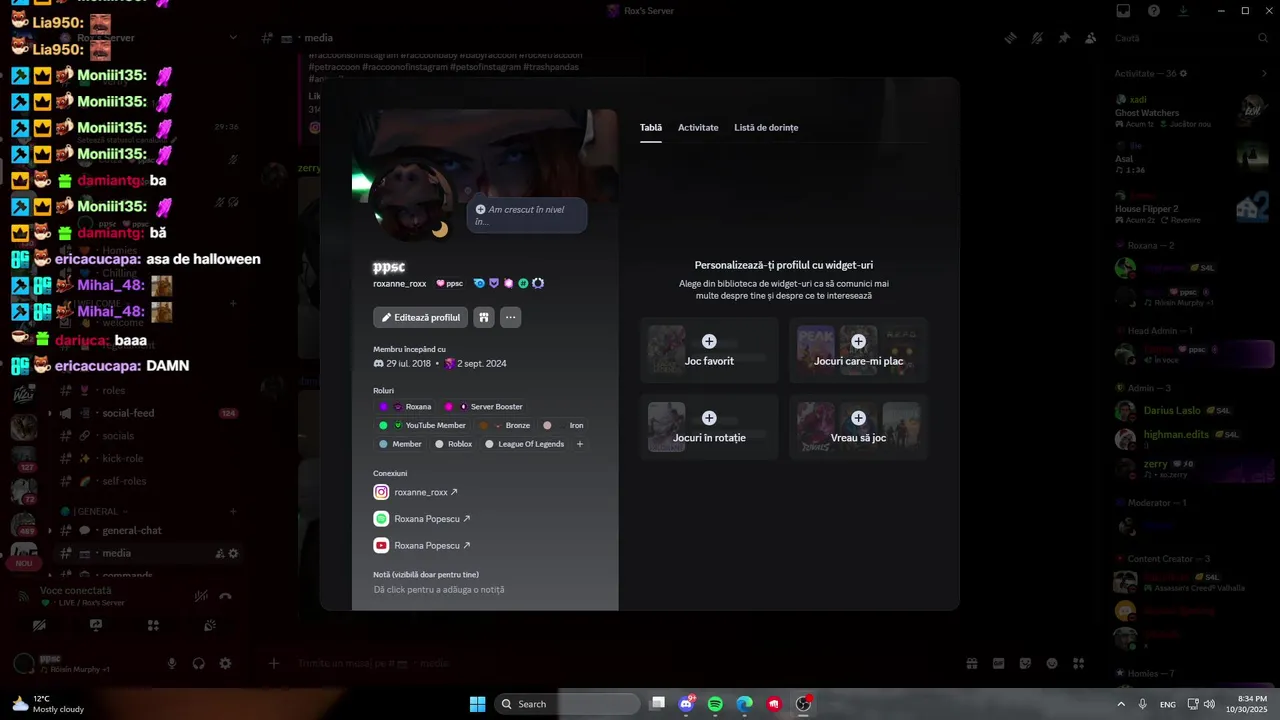Viewport: 1280px width, 720px height.
Task: Click the taskbar Search box
Action: point(568,704)
